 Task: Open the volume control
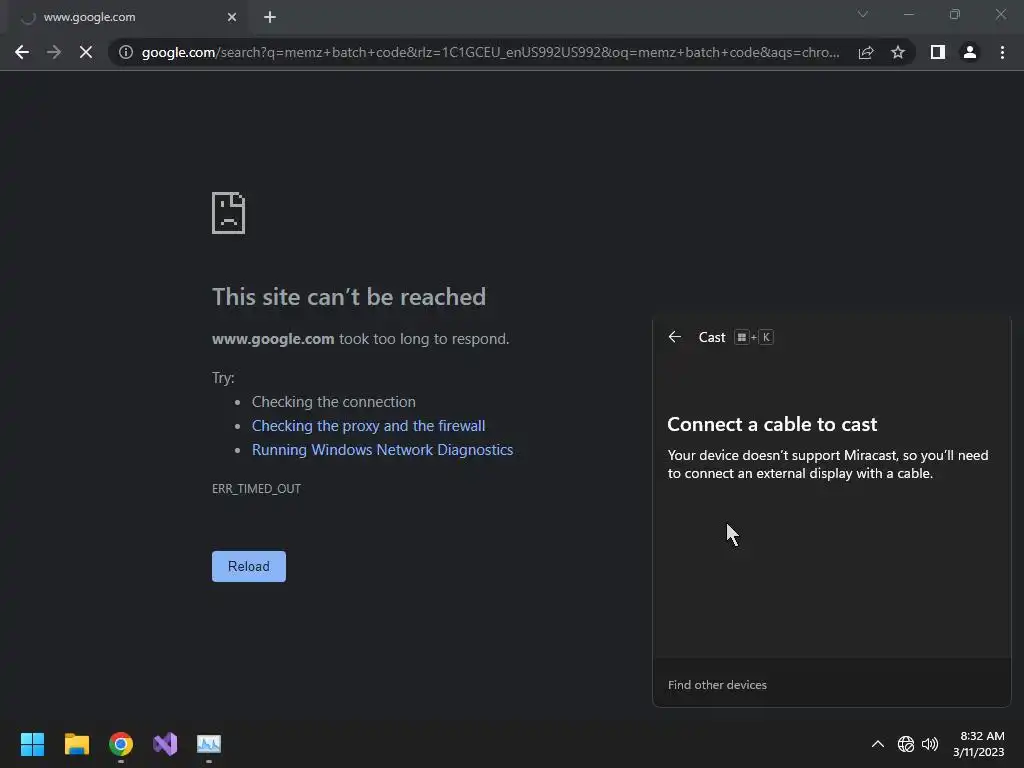pos(930,744)
